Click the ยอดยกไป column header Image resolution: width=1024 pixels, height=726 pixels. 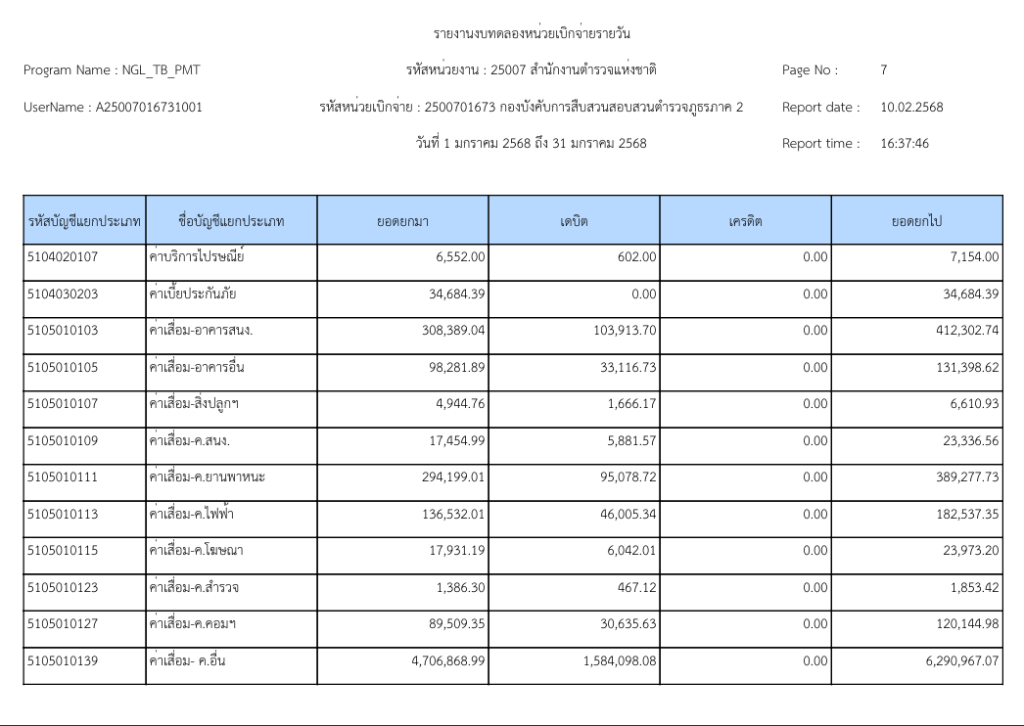(x=917, y=220)
